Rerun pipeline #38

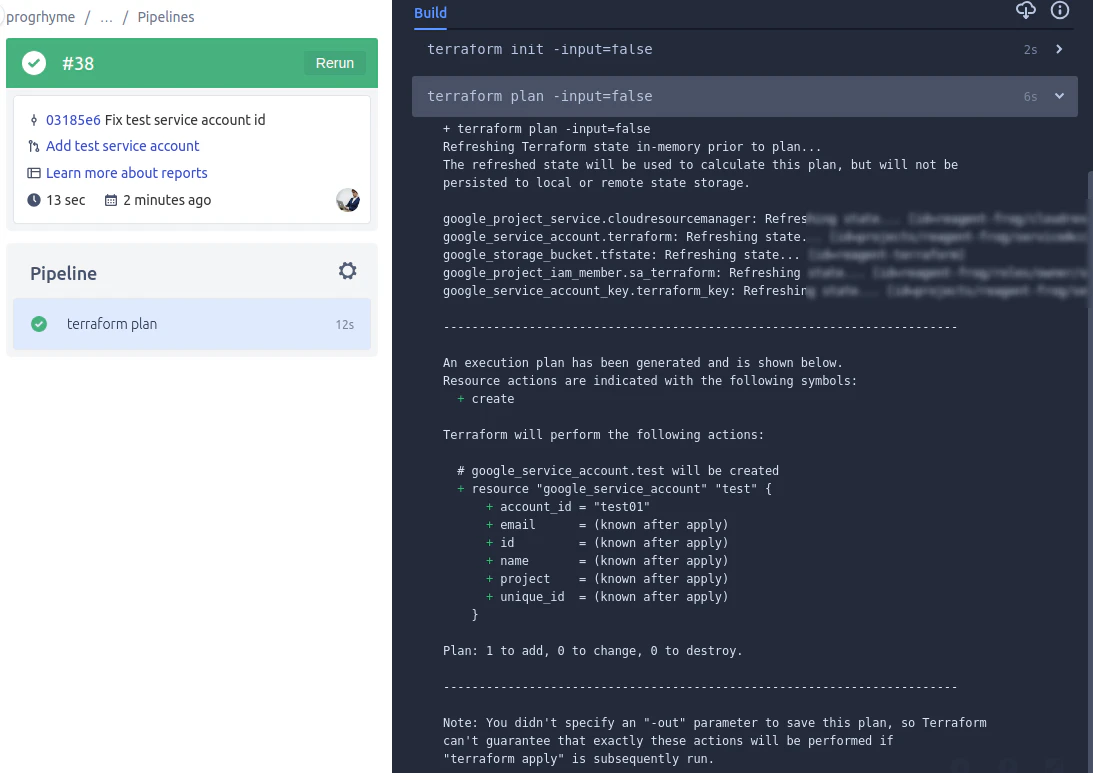pos(335,63)
